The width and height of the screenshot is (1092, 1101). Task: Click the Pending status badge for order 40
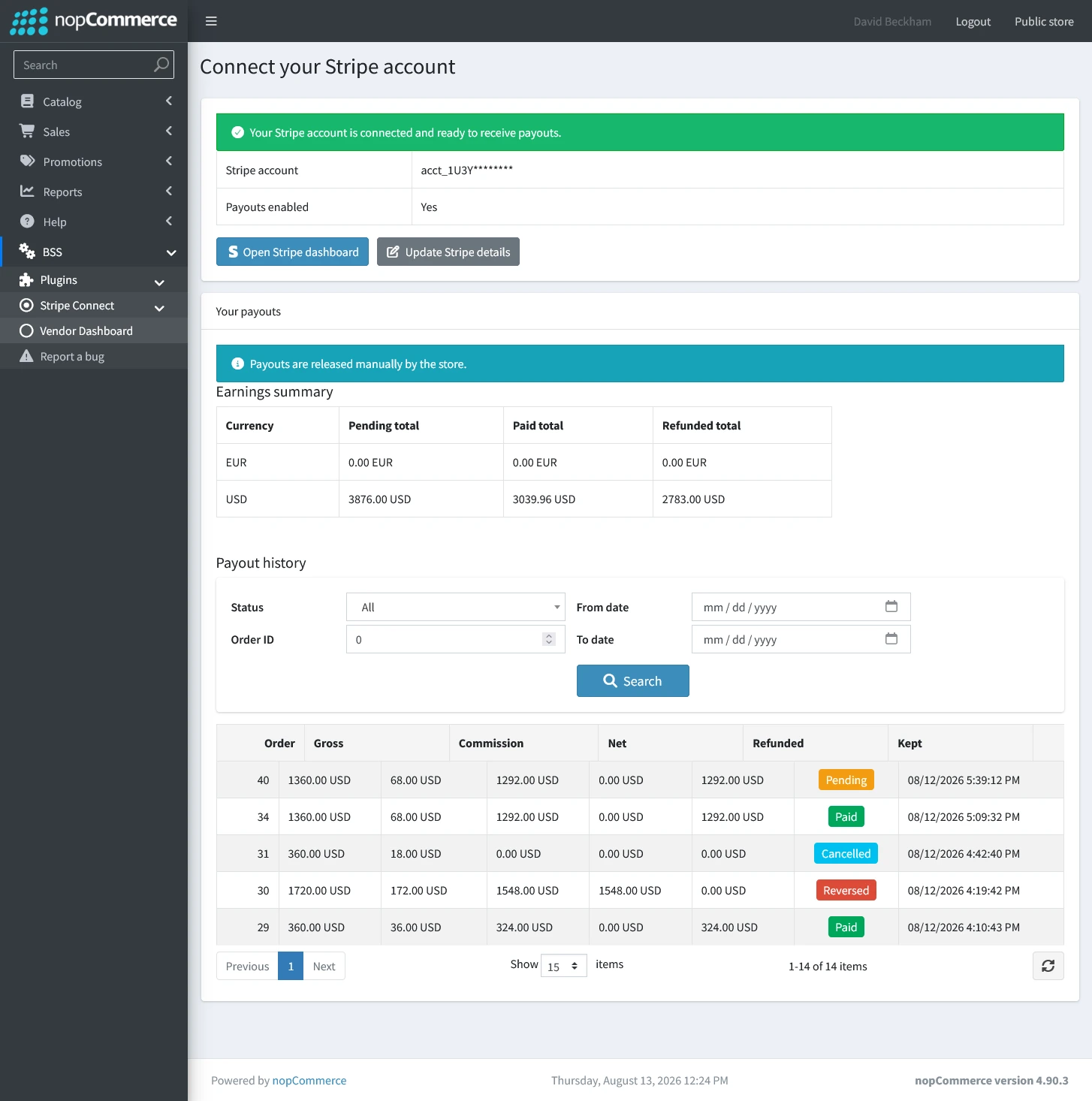coord(846,780)
